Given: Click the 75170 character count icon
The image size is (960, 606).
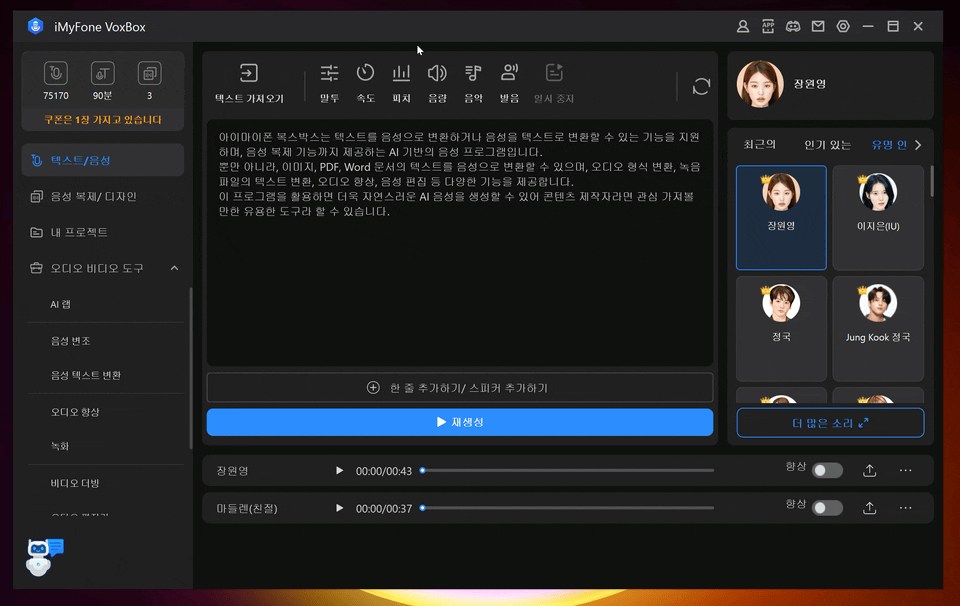Looking at the screenshot, I should [x=56, y=73].
